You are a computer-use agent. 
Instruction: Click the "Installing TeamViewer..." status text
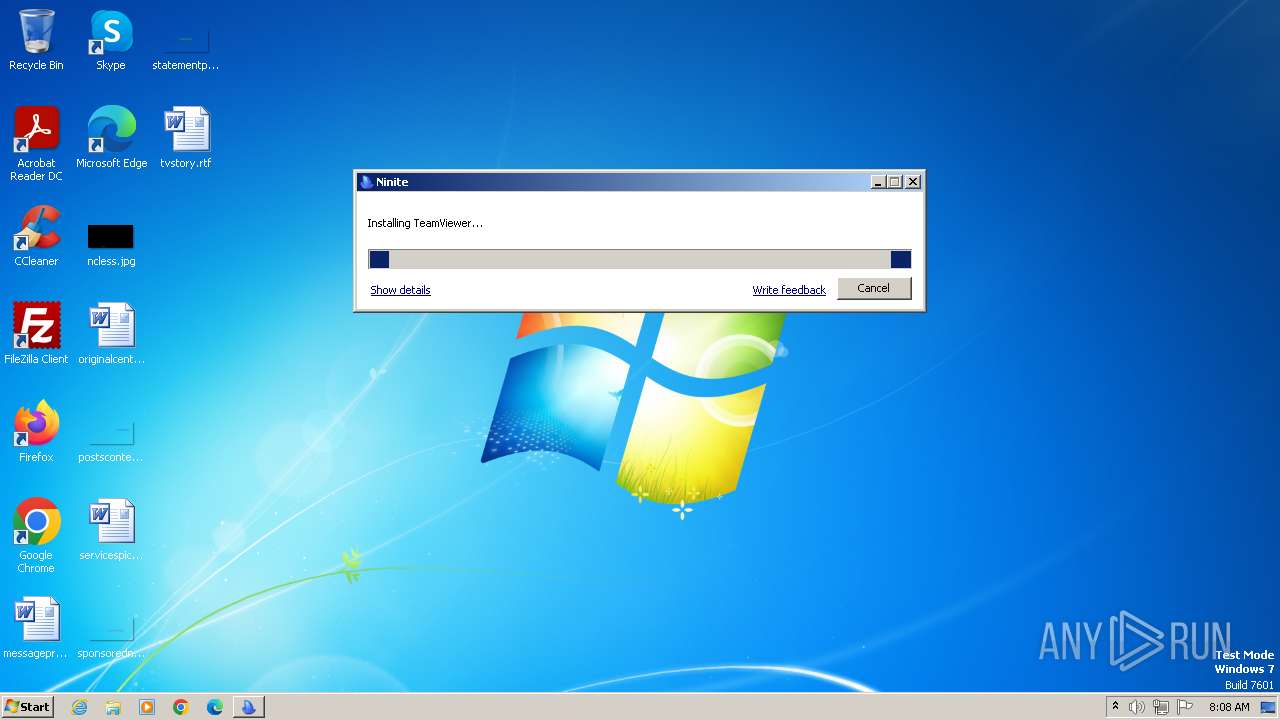click(x=425, y=223)
